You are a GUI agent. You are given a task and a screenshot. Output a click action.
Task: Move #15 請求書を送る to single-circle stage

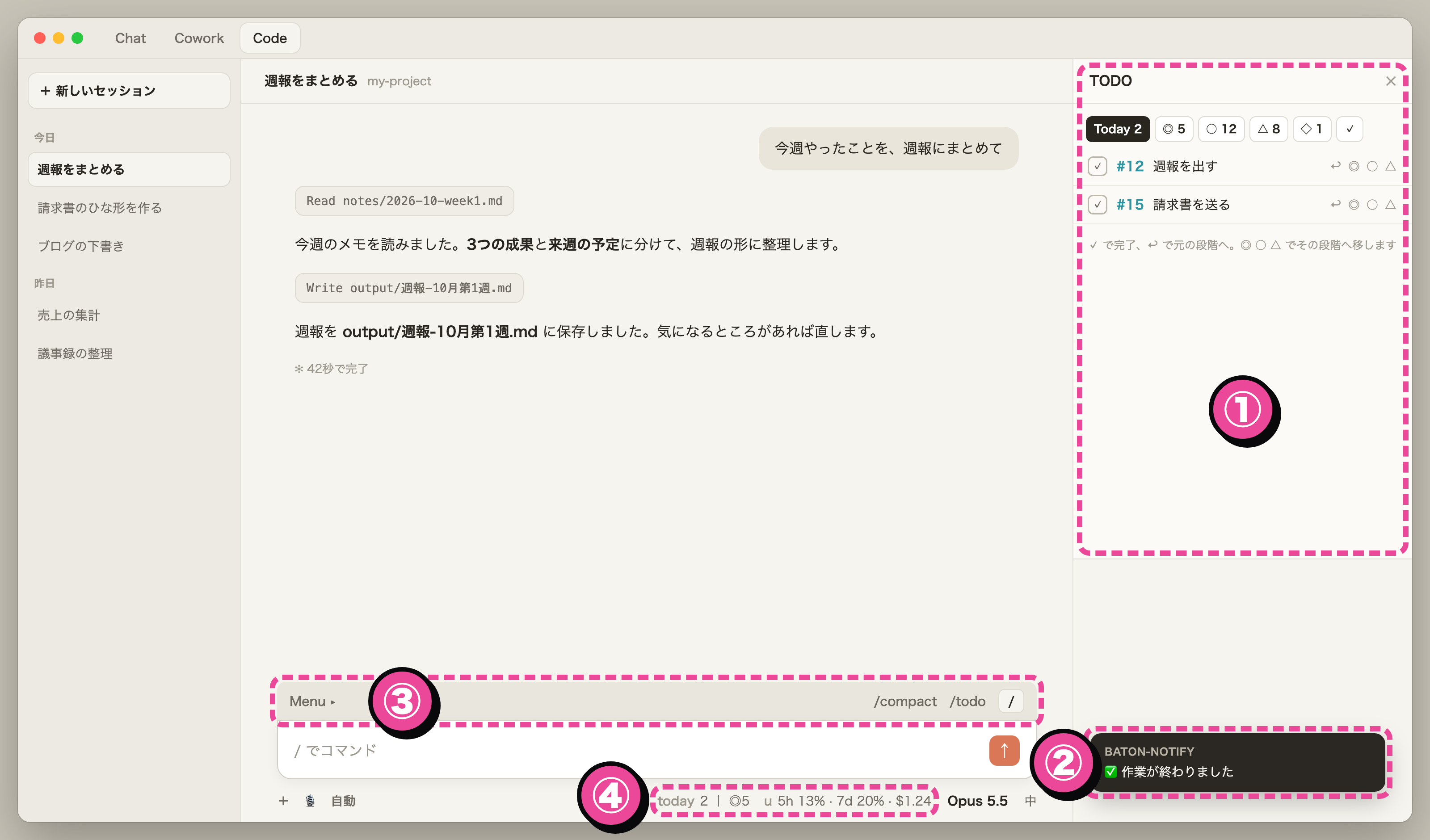pos(1372,204)
